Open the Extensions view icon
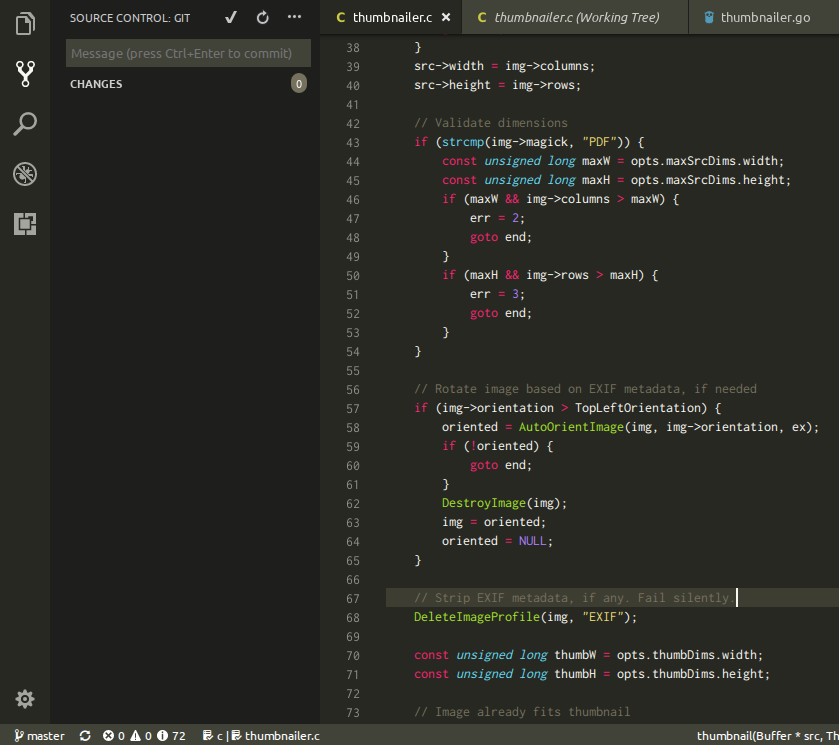839x746 pixels. 25,224
